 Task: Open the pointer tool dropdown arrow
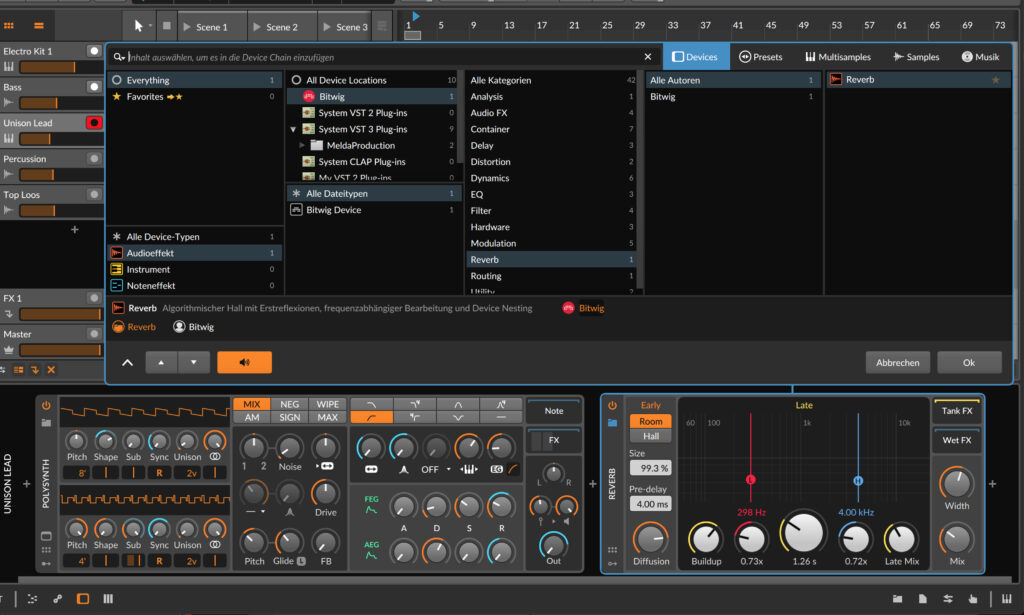pos(150,26)
